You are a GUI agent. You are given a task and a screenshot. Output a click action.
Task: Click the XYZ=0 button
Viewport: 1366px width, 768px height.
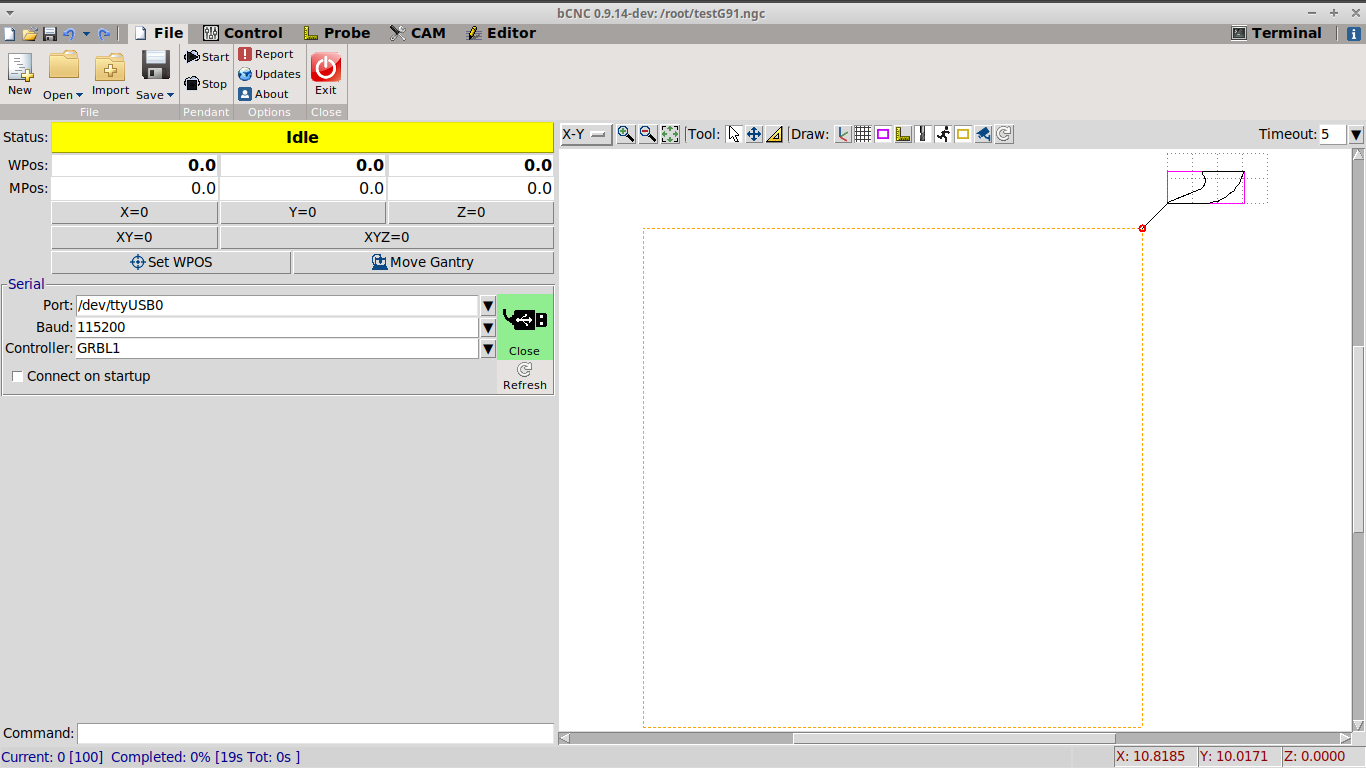(387, 237)
